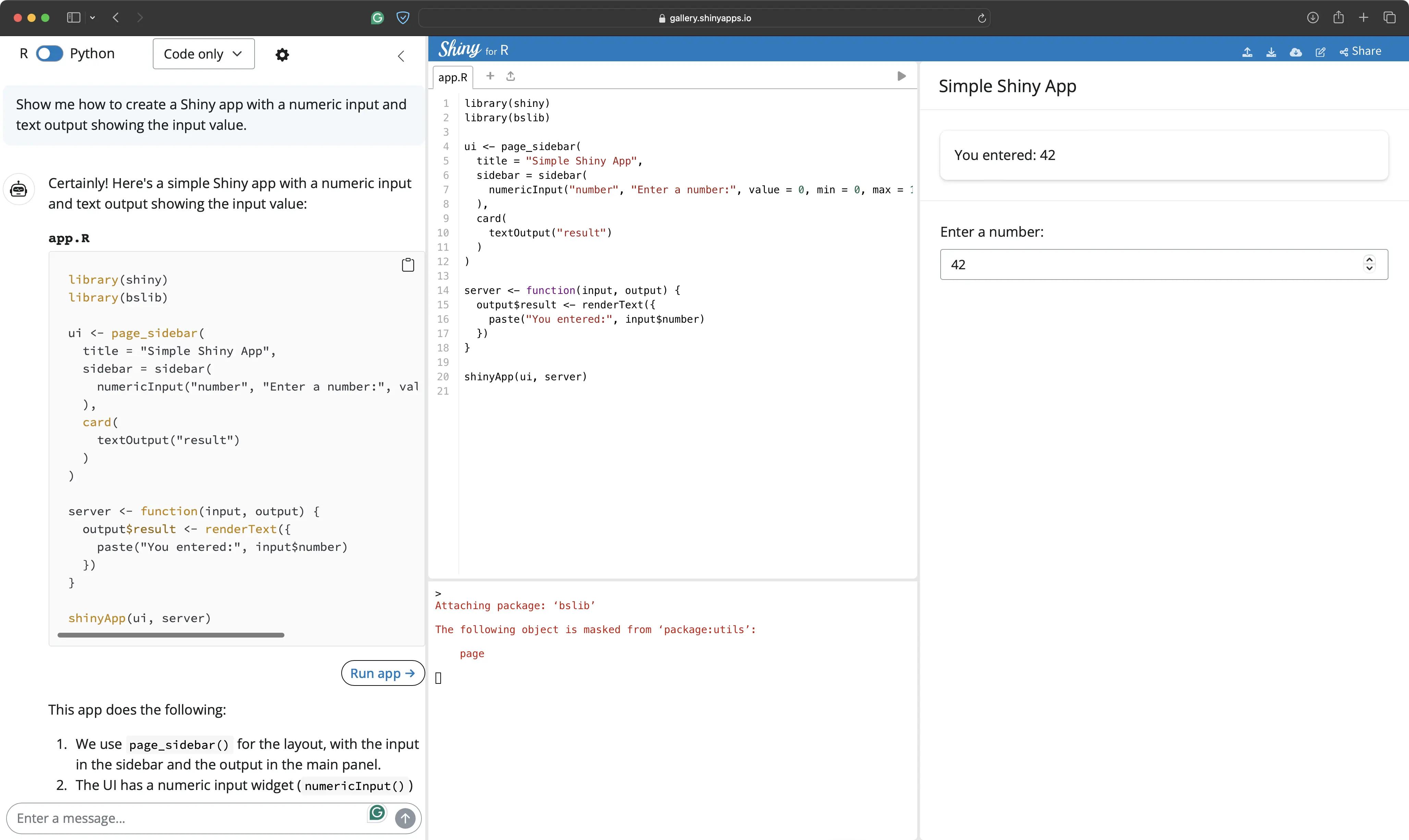Screen dimensions: 1409x840
Task: Click Safari share icon
Action: point(1338,17)
